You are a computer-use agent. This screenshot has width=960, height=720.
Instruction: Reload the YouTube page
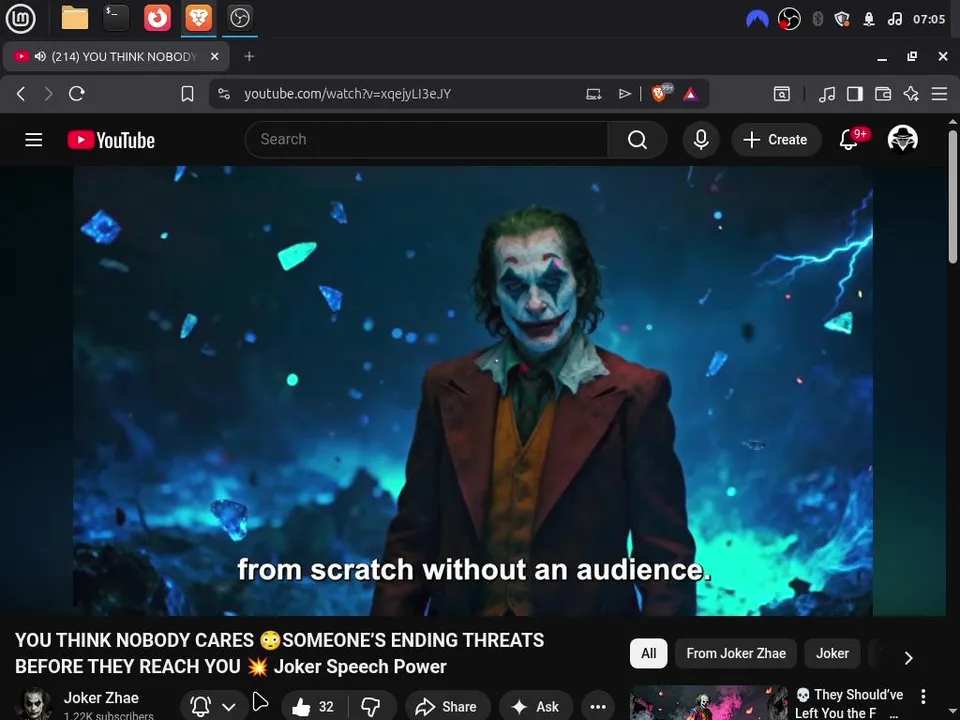click(77, 94)
